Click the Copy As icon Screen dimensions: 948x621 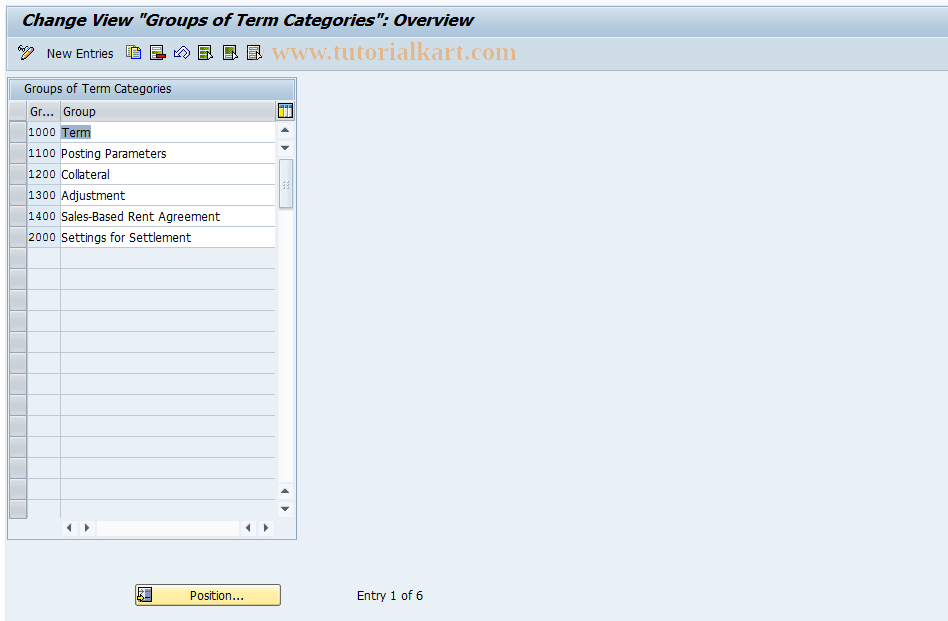[134, 53]
